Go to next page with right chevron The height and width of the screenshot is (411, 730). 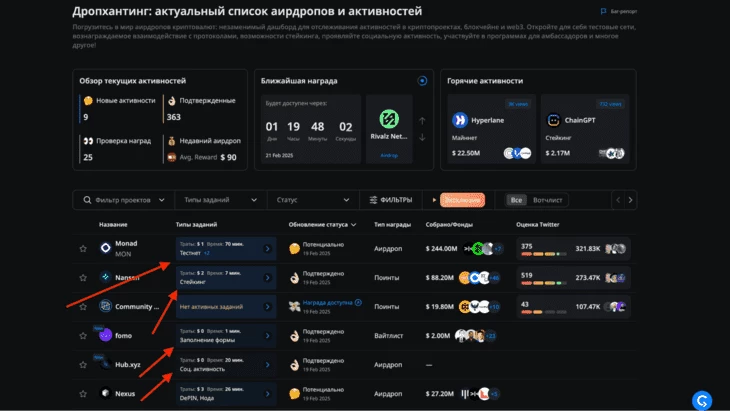630,200
